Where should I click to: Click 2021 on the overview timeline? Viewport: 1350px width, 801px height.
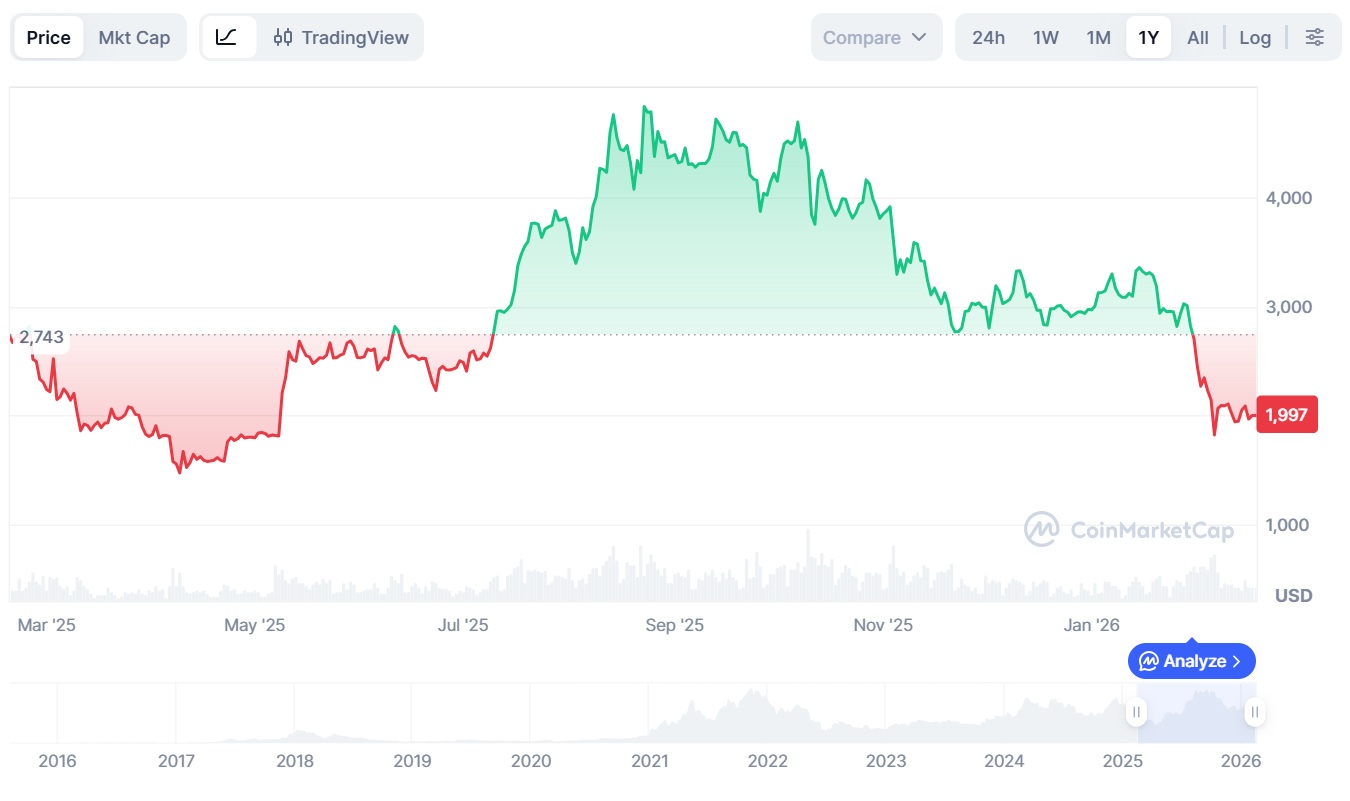tap(650, 761)
